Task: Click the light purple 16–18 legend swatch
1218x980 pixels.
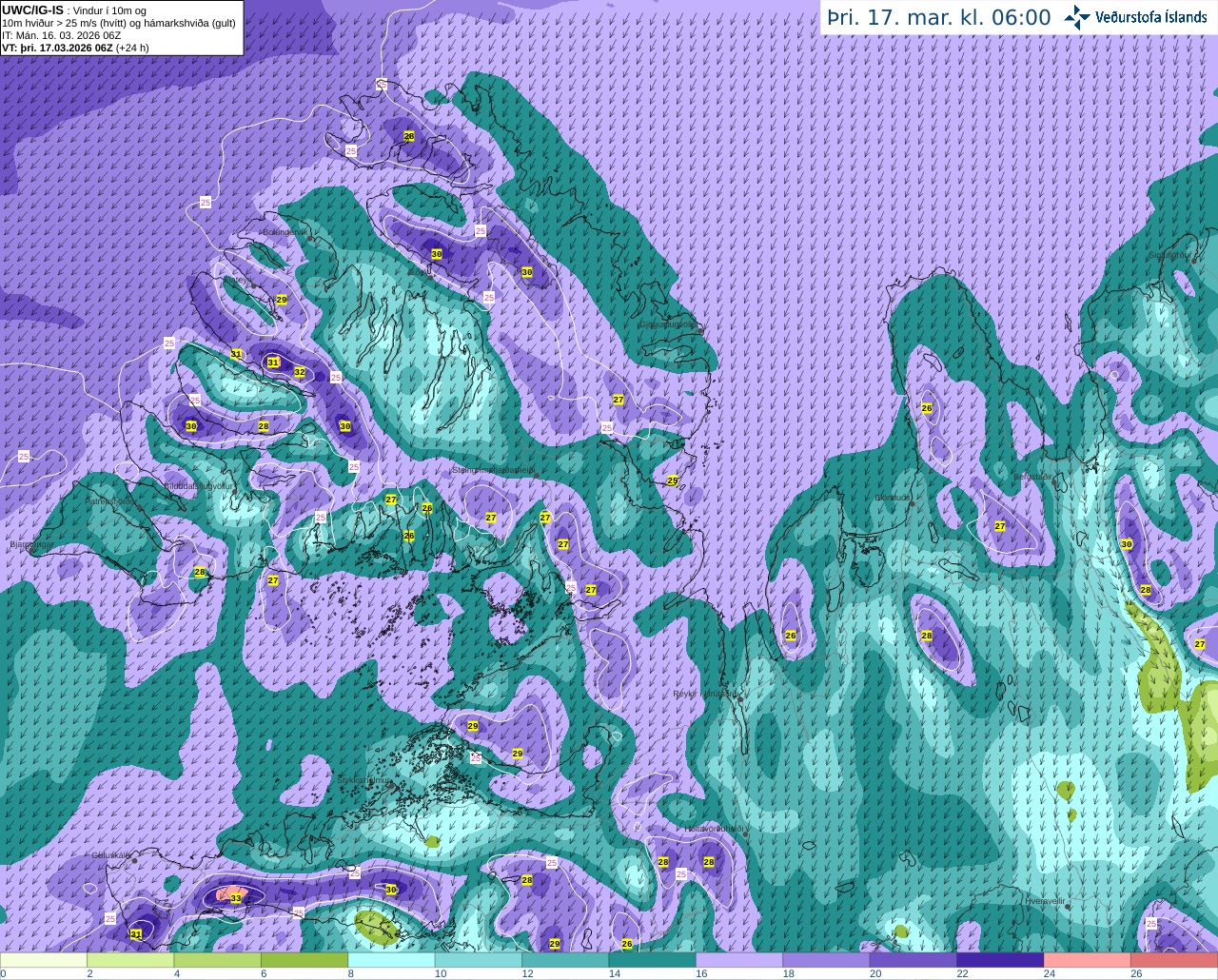Action: tap(739, 960)
